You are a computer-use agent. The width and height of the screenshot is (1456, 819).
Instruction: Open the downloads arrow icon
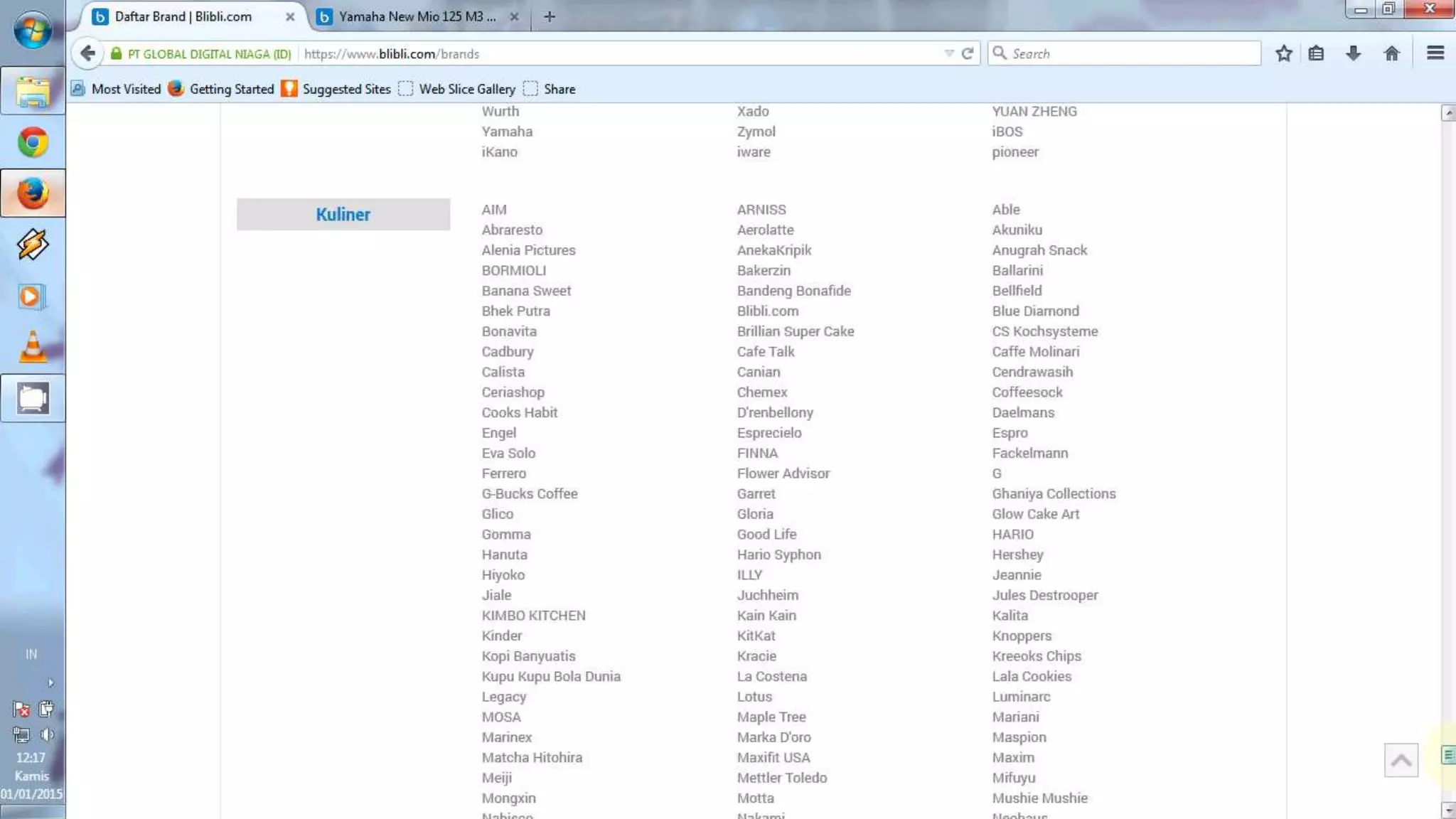pos(1353,53)
